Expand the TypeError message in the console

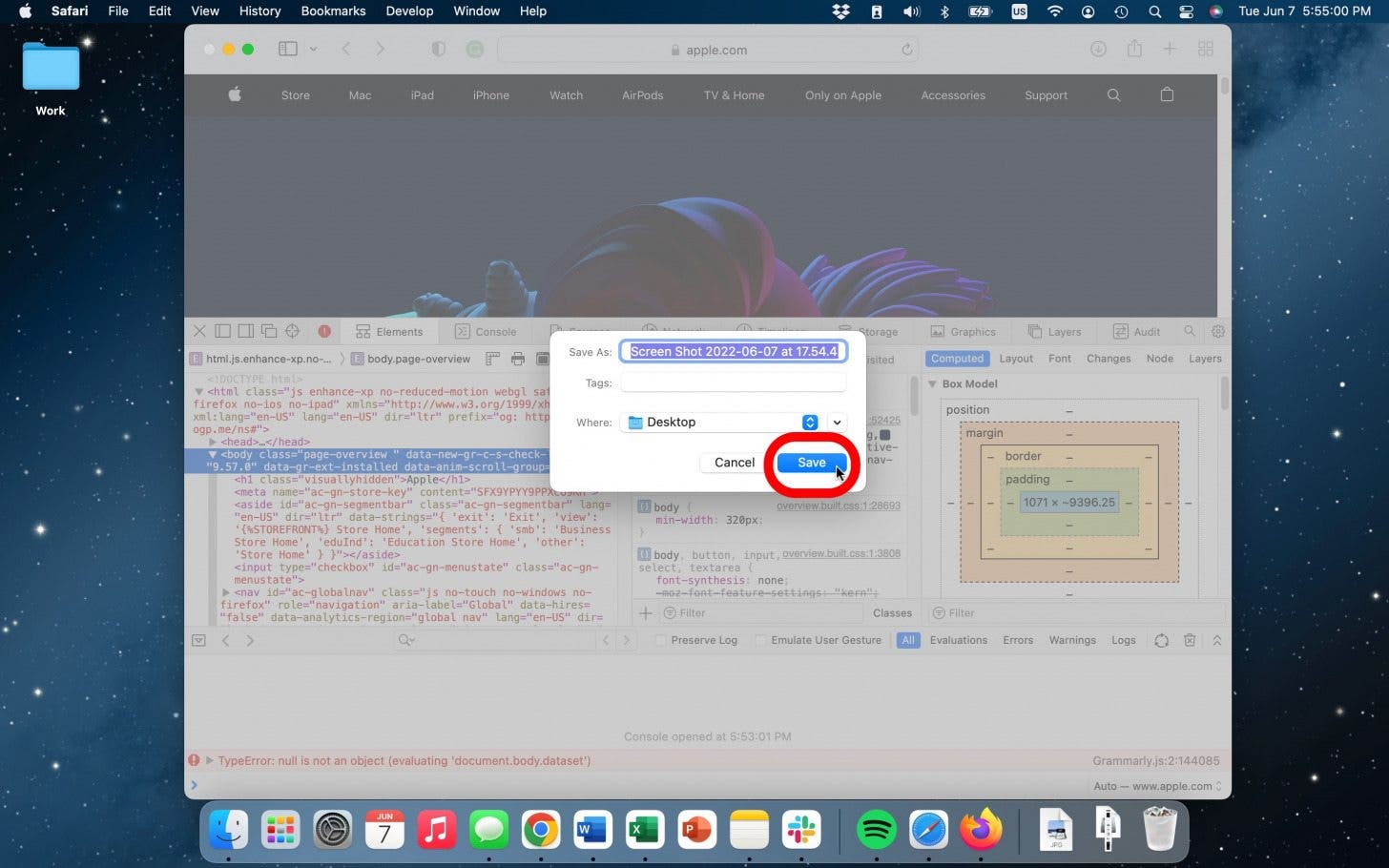[208, 760]
